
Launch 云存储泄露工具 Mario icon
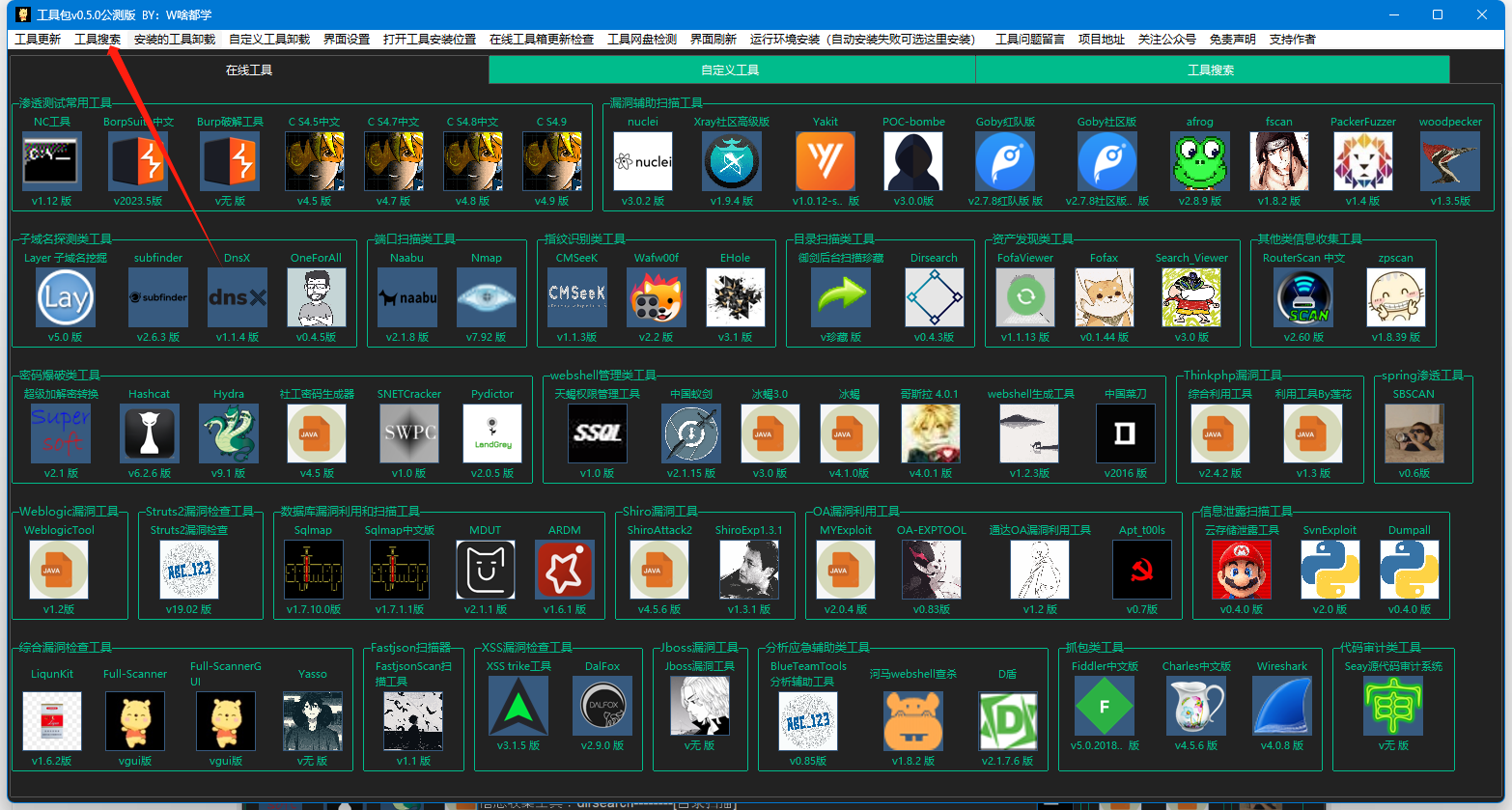pos(1242,570)
